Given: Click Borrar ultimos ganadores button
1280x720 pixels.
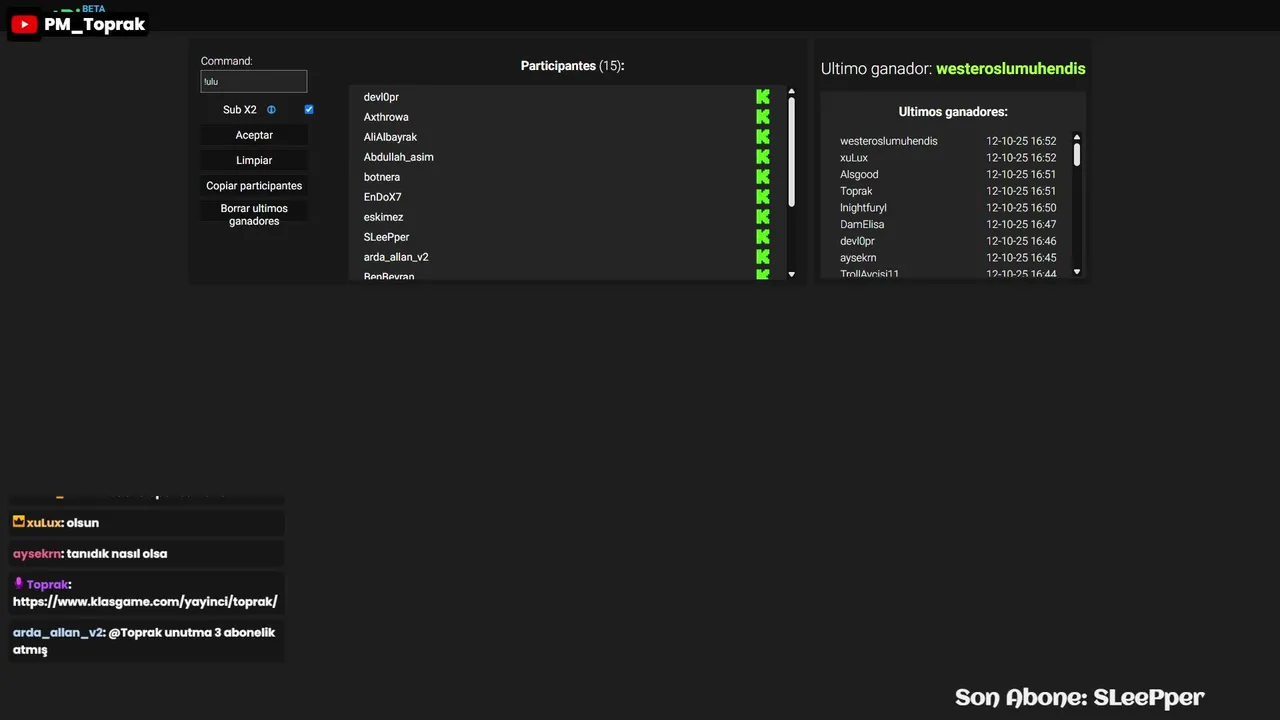Looking at the screenshot, I should 254,215.
